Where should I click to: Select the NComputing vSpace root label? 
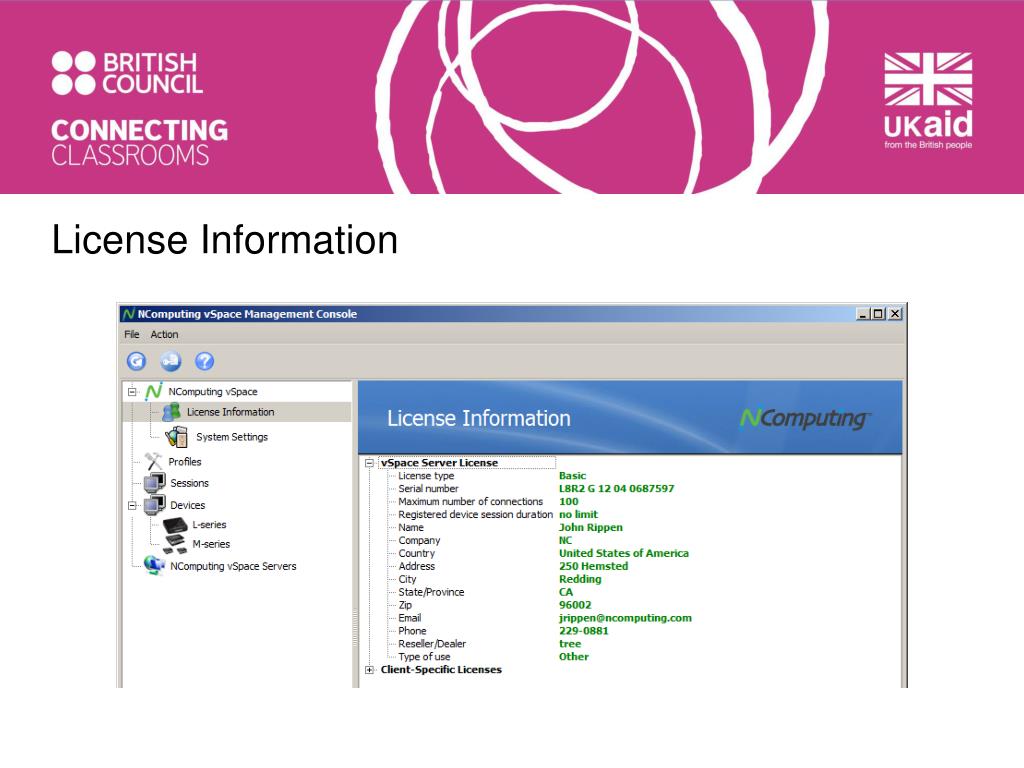tap(213, 392)
